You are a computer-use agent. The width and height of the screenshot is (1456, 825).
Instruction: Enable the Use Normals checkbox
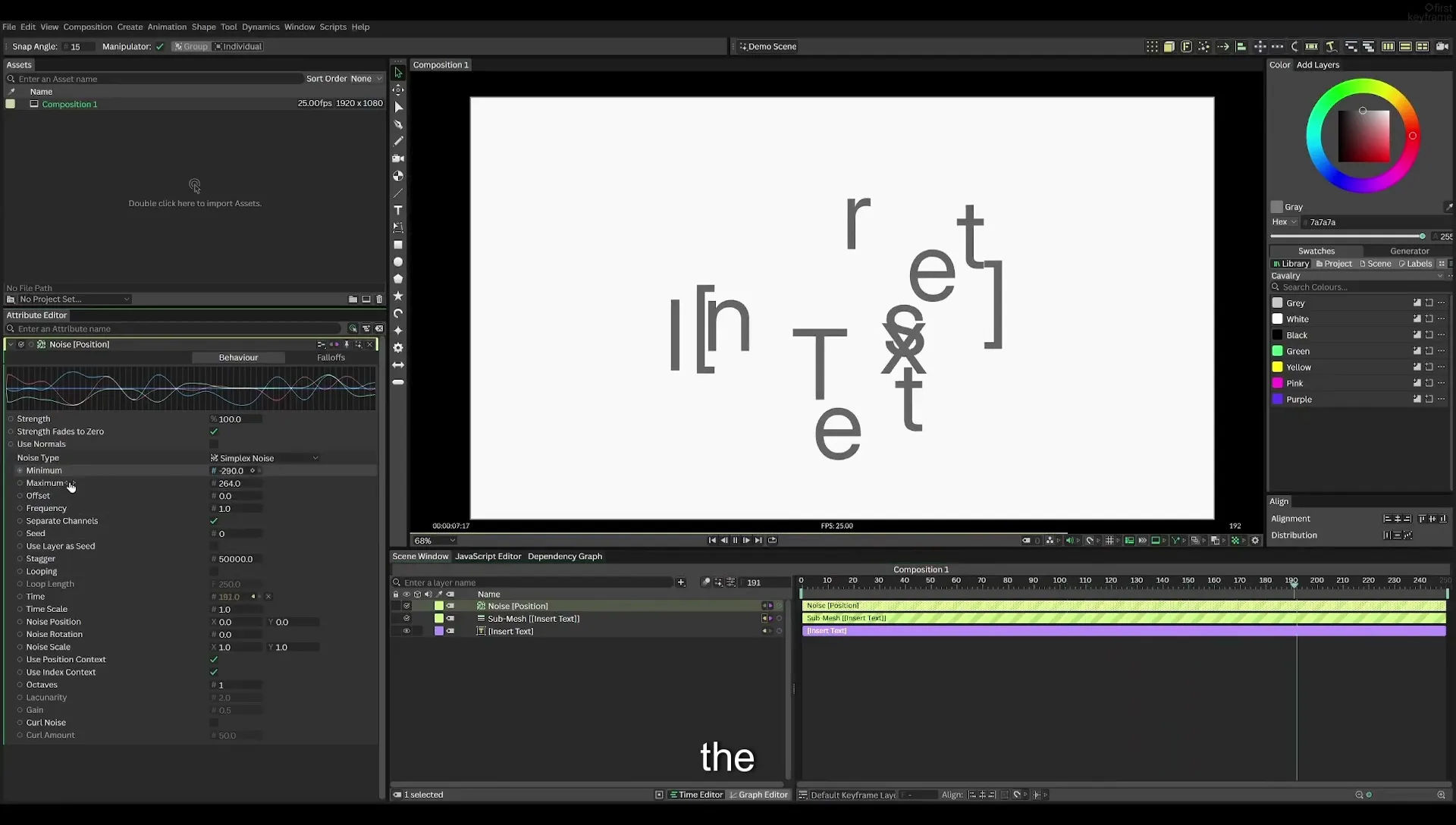214,444
